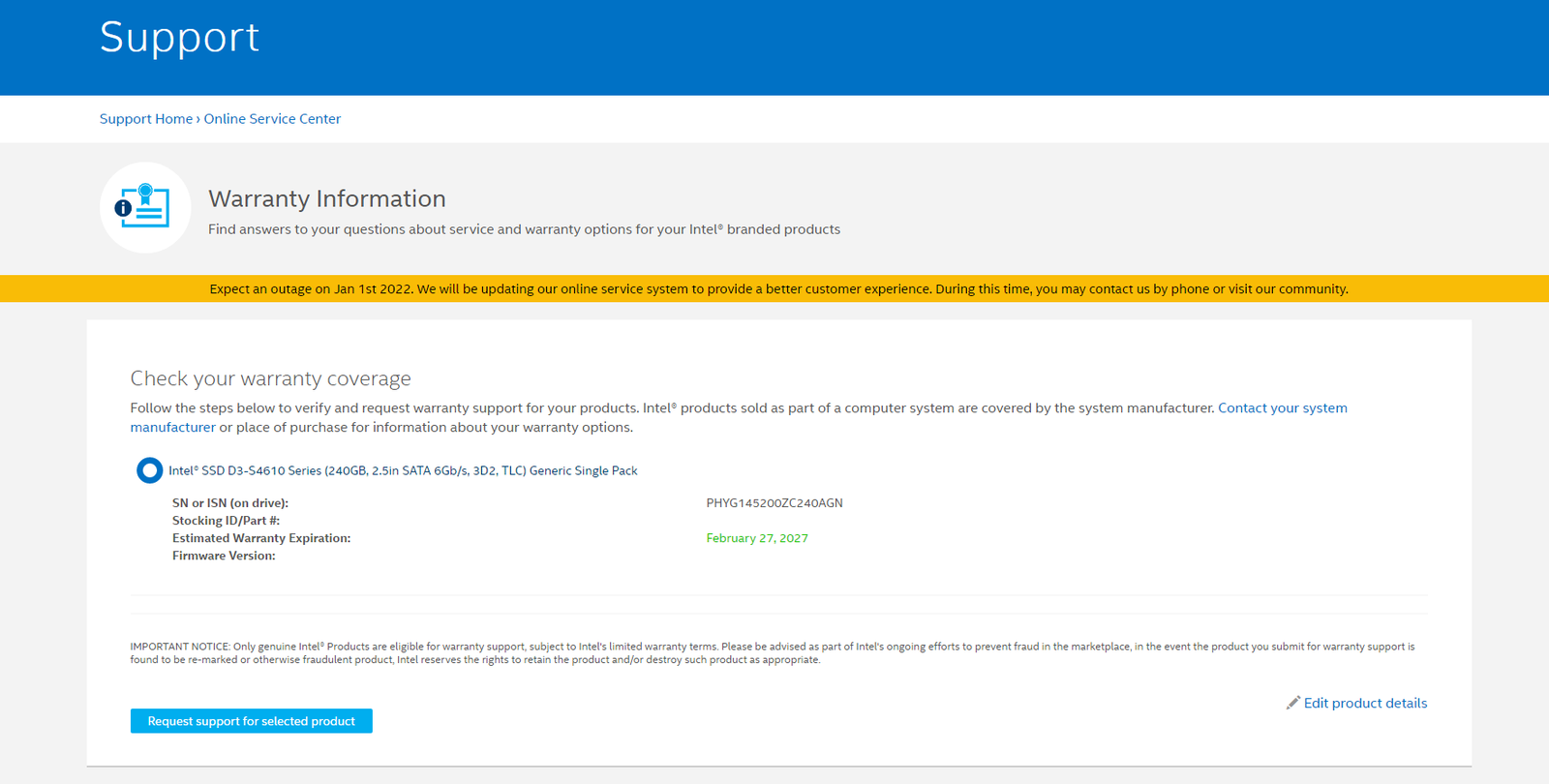Screen dimensions: 1549x784
Task: Go to Online Service Center breadcrumb
Action: (x=272, y=119)
